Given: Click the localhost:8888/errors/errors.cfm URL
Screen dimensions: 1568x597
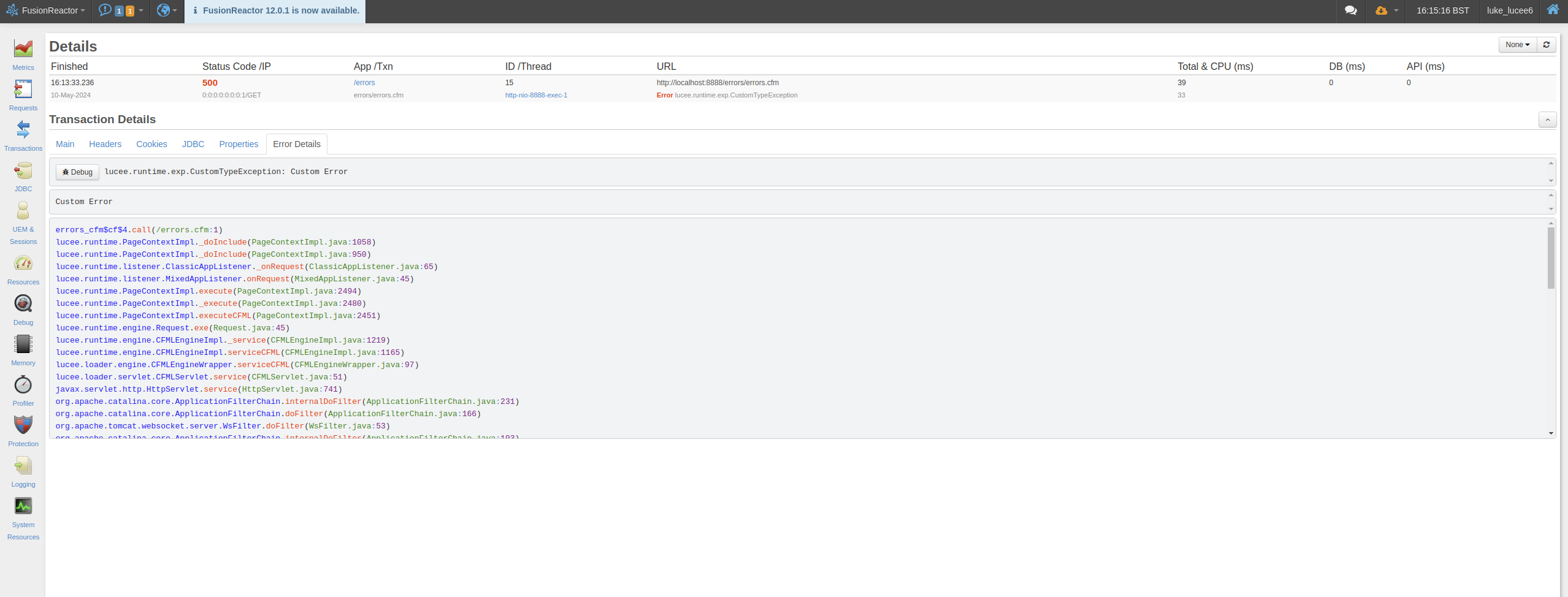Looking at the screenshot, I should [717, 83].
